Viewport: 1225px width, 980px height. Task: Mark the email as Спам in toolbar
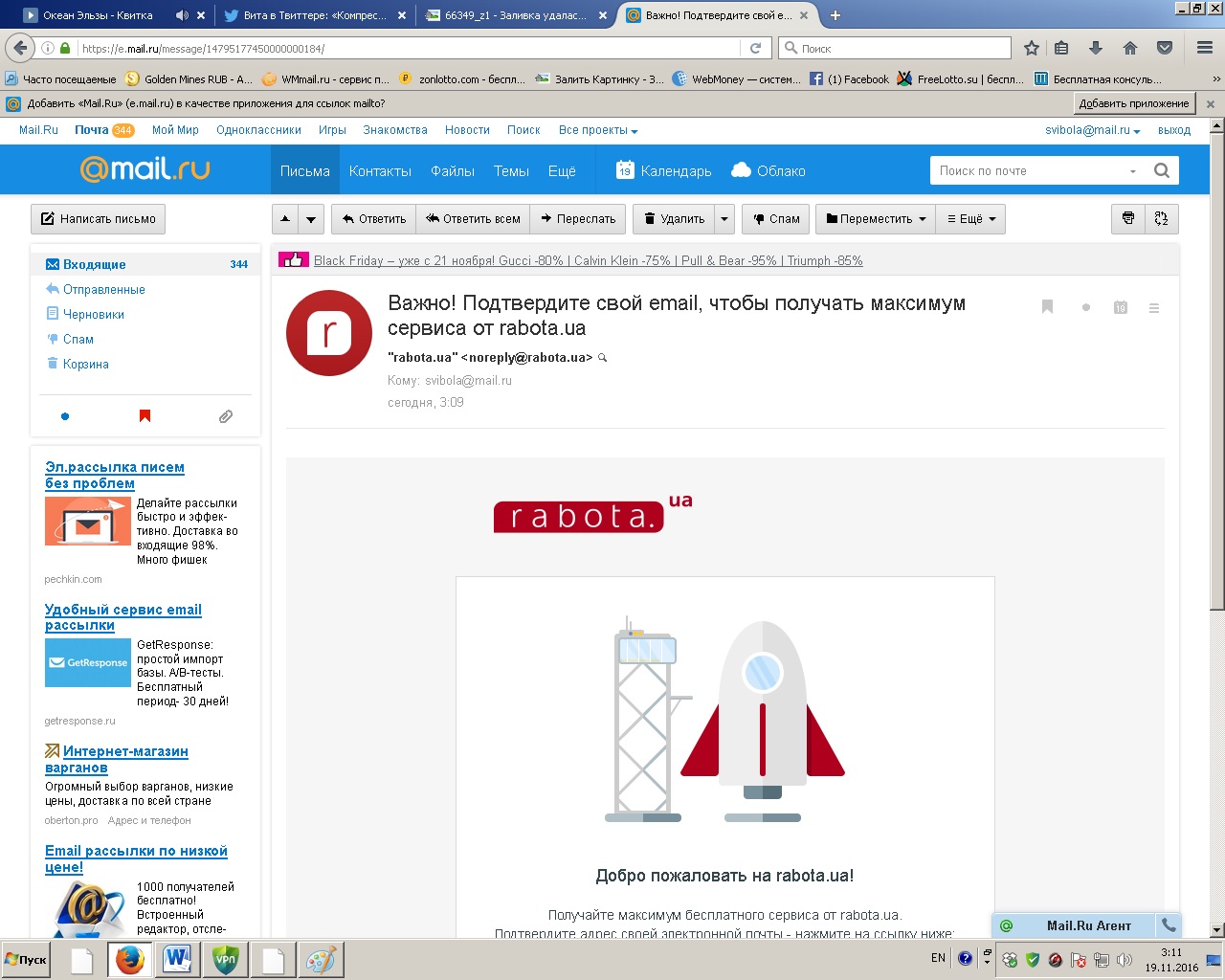click(776, 219)
